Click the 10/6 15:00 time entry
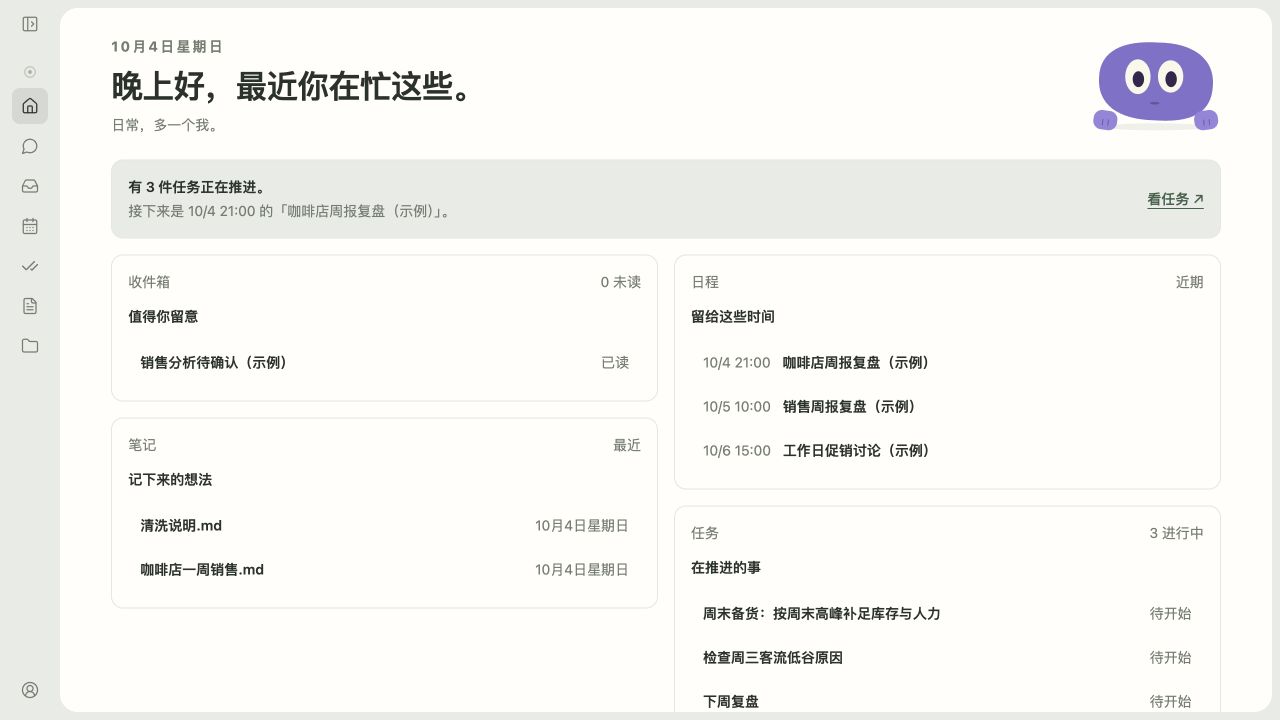This screenshot has width=1280, height=720. click(x=737, y=451)
